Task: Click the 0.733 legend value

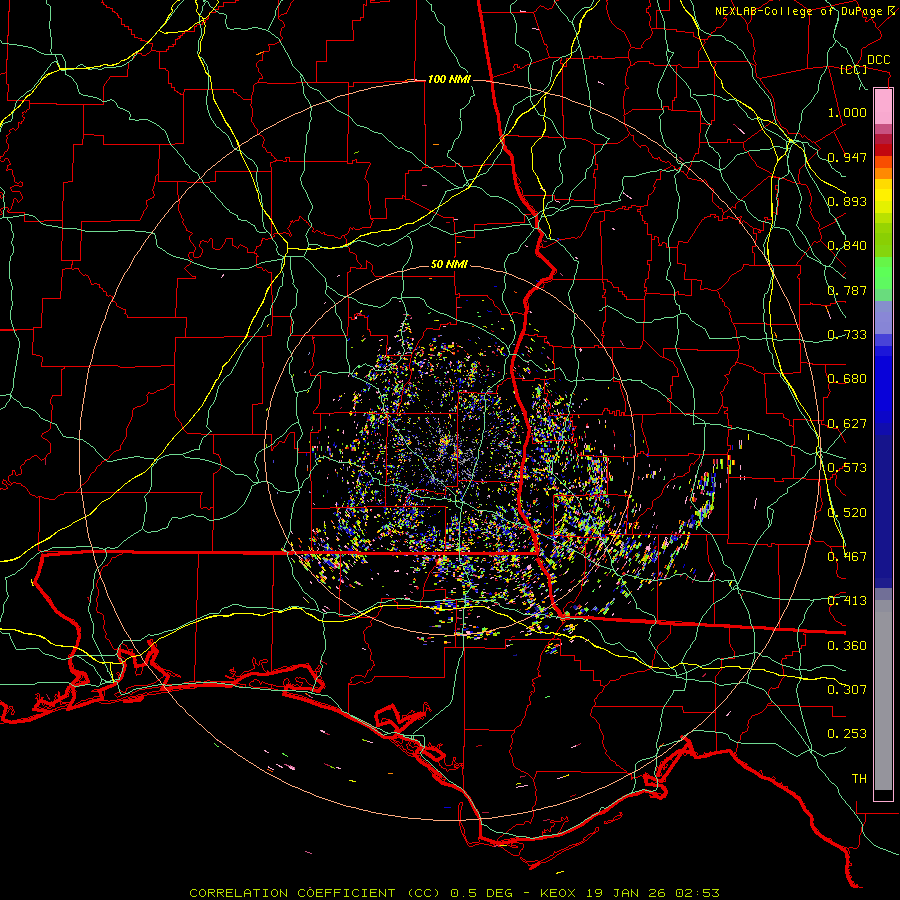Action: click(x=847, y=335)
